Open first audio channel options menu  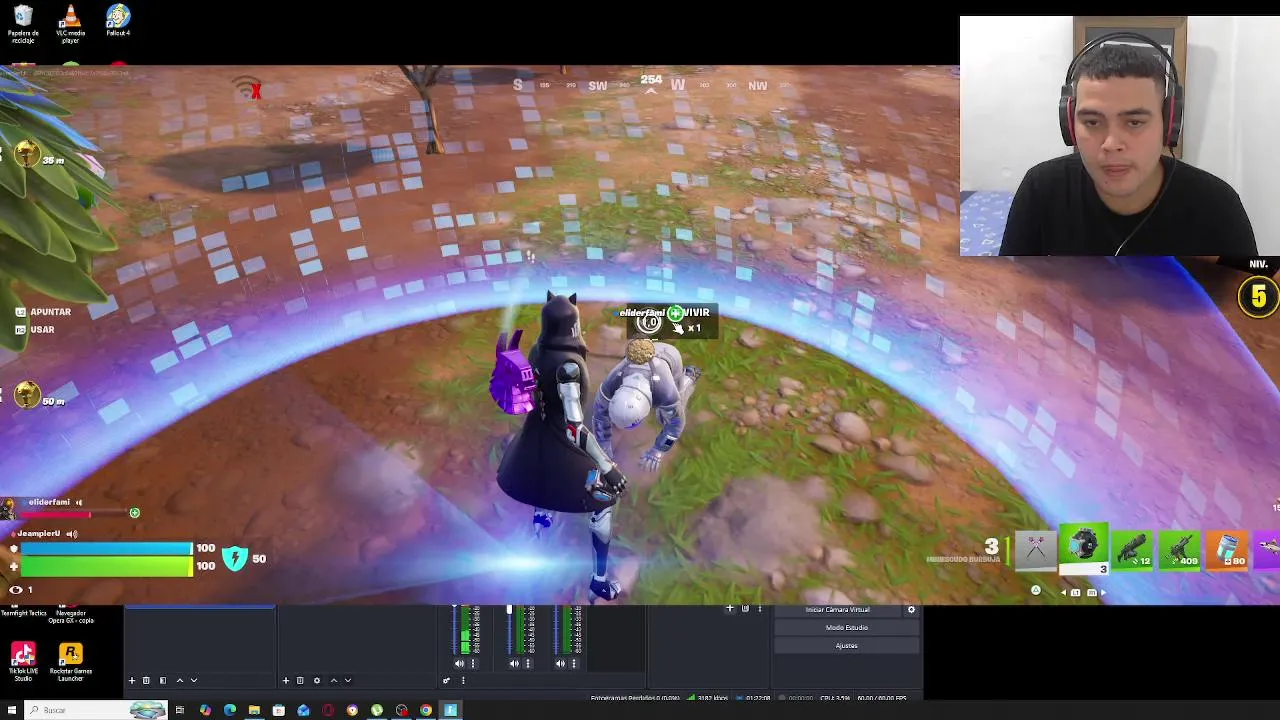(473, 663)
